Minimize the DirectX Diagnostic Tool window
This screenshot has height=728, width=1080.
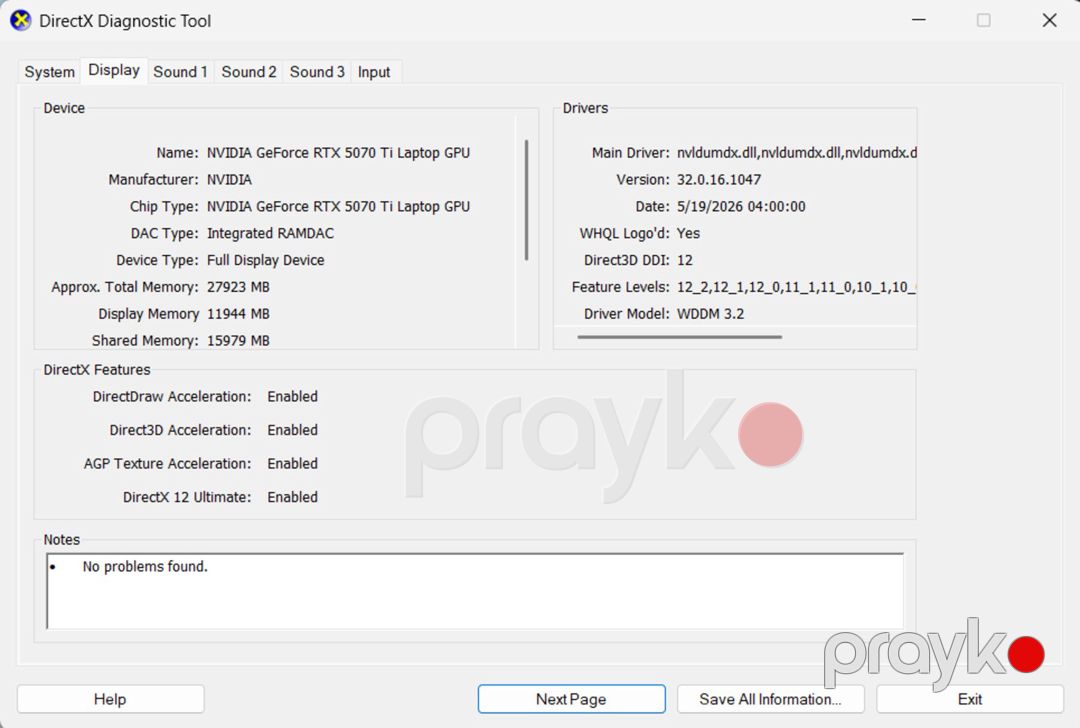click(x=919, y=20)
